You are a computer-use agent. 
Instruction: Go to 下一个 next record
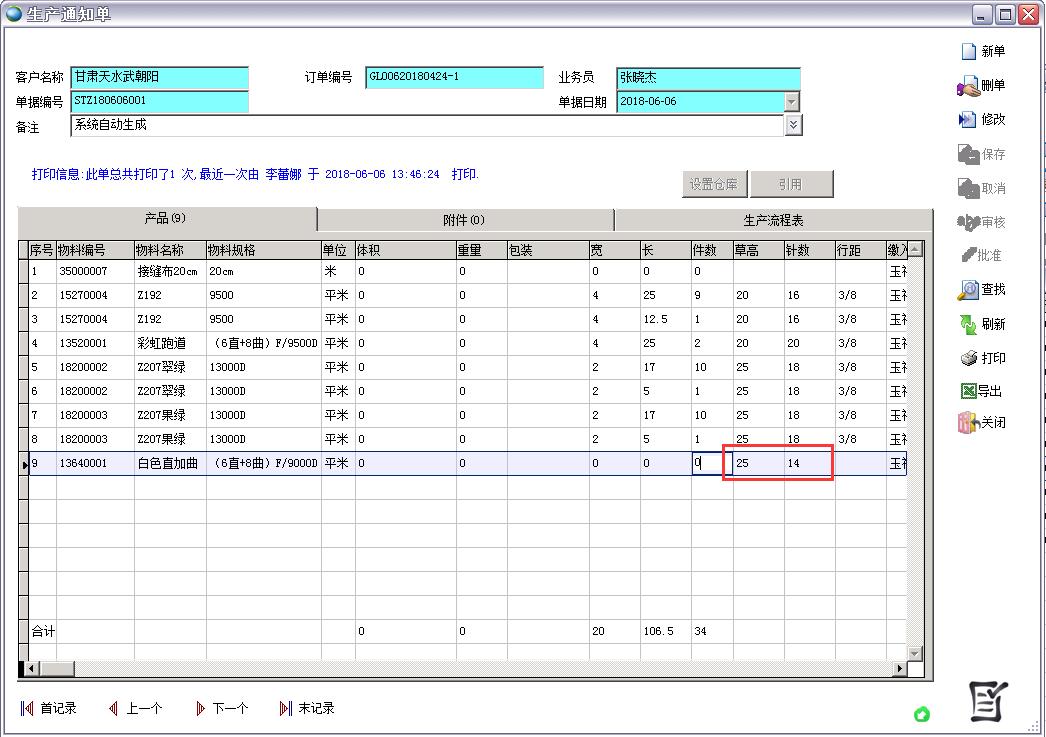(222, 709)
